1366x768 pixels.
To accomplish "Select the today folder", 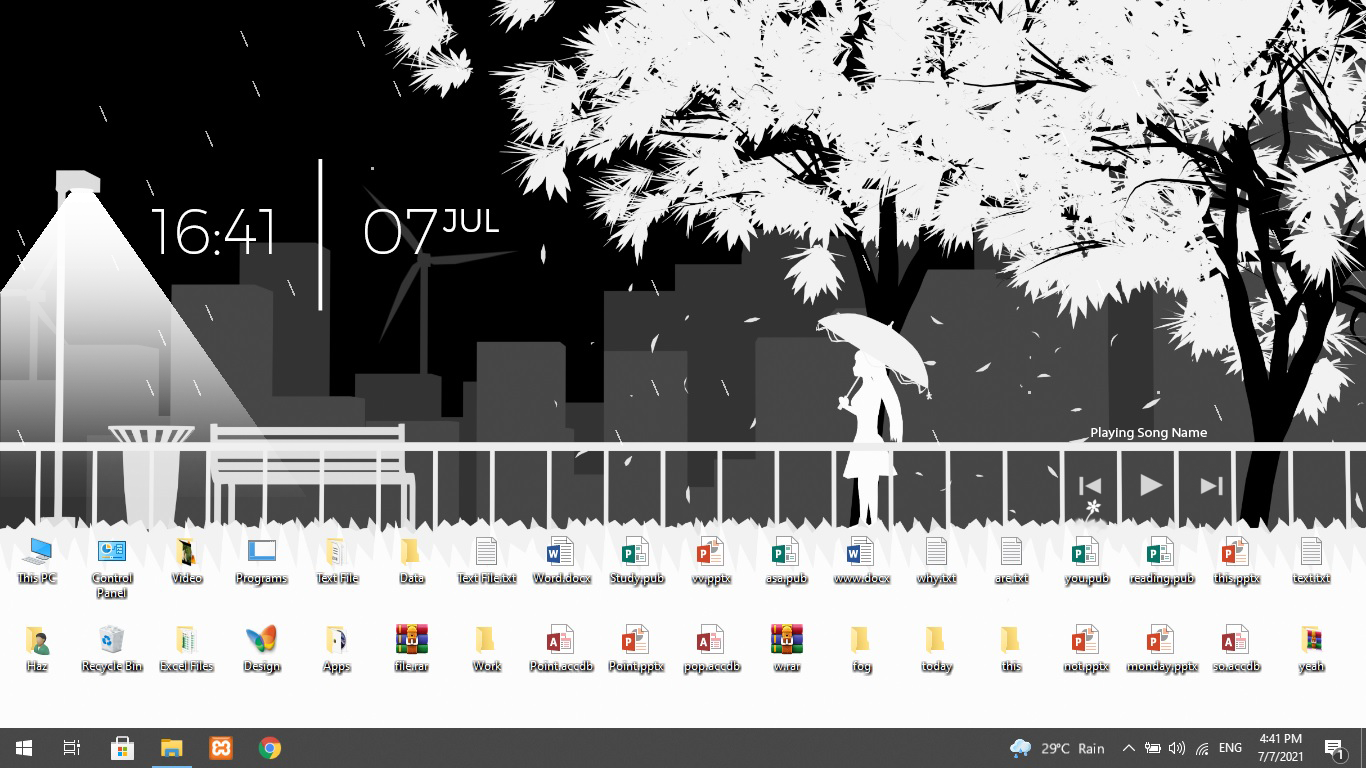I will tap(936, 648).
